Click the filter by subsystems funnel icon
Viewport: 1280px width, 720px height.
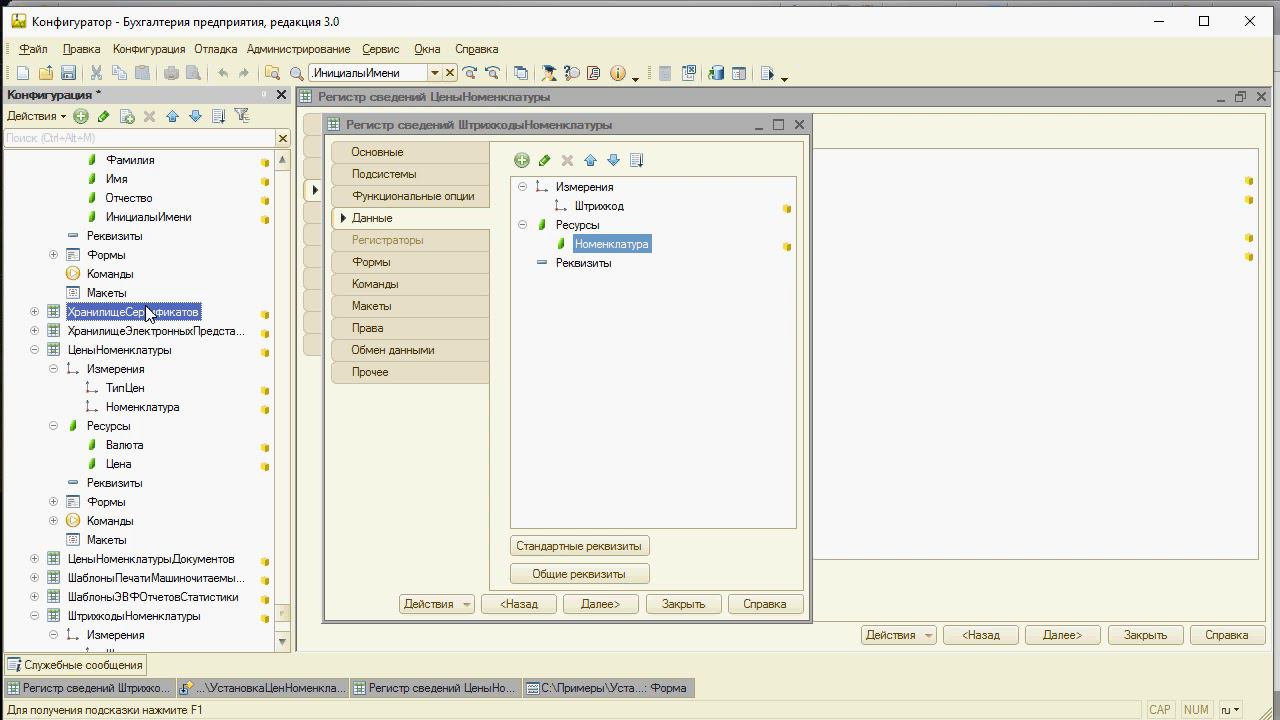coord(241,116)
